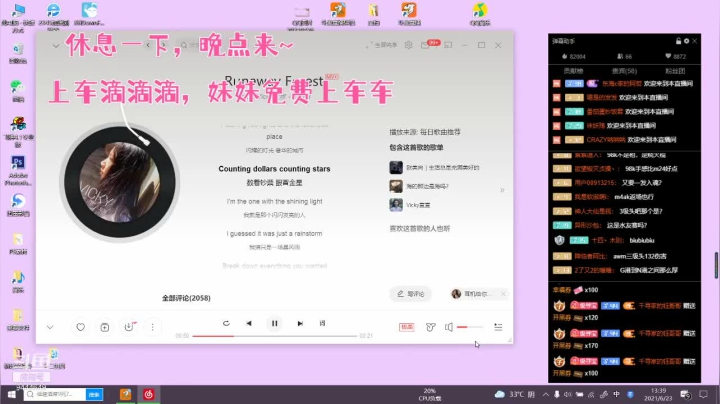Screen dimensions: 720x404
Task: Open the taskbar microphone tray icon
Action: click(557, 394)
